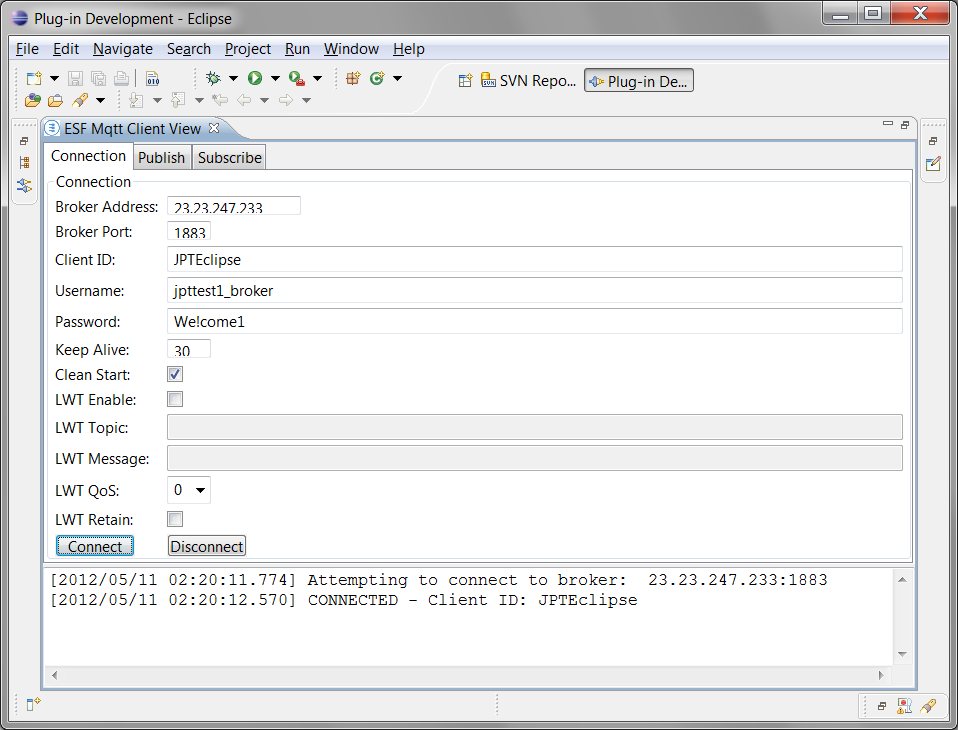Click the Broker Address input field

click(x=234, y=206)
